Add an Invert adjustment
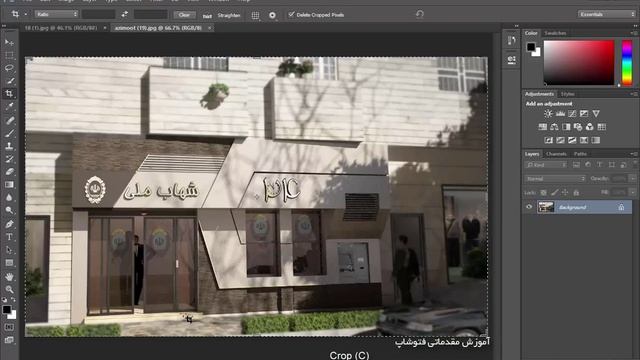640x360 pixels. pos(549,140)
